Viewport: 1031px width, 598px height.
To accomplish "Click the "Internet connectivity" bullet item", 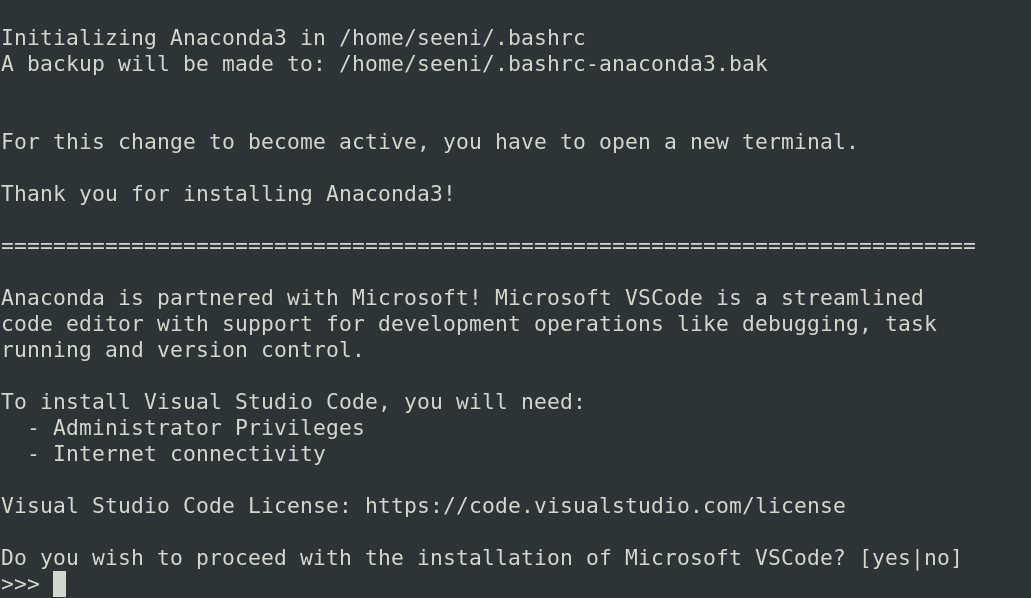I will point(189,454).
